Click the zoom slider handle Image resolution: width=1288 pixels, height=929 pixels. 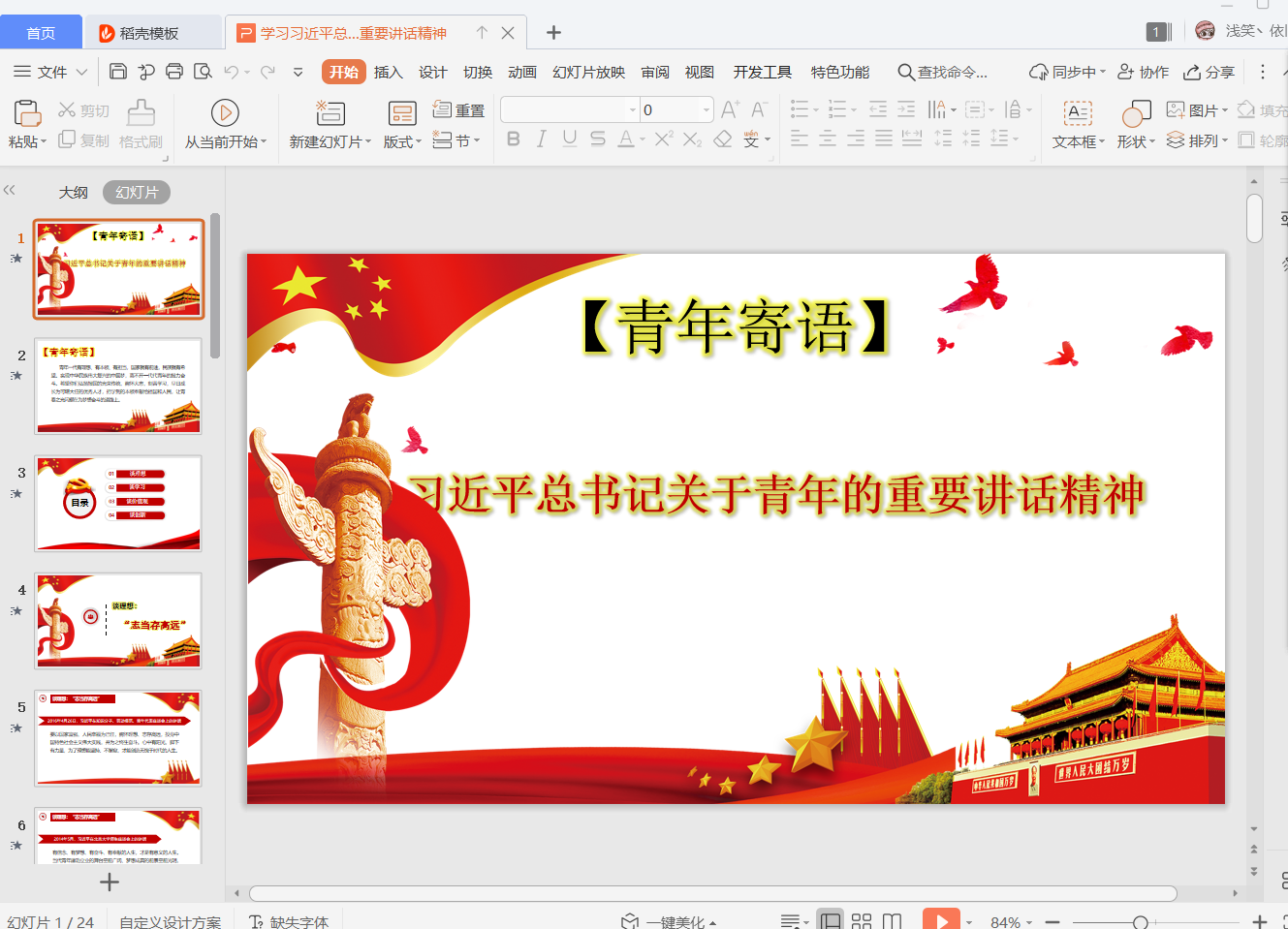pos(1141,922)
